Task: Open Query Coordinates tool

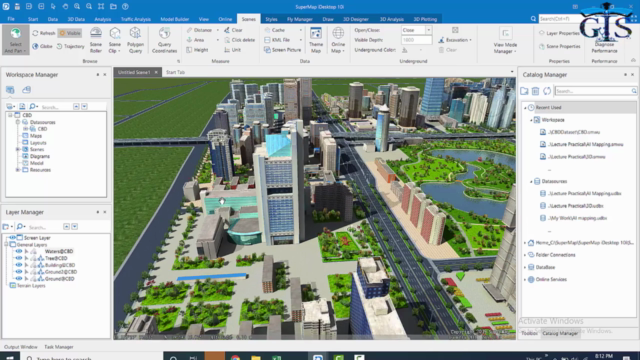Action: click(164, 40)
